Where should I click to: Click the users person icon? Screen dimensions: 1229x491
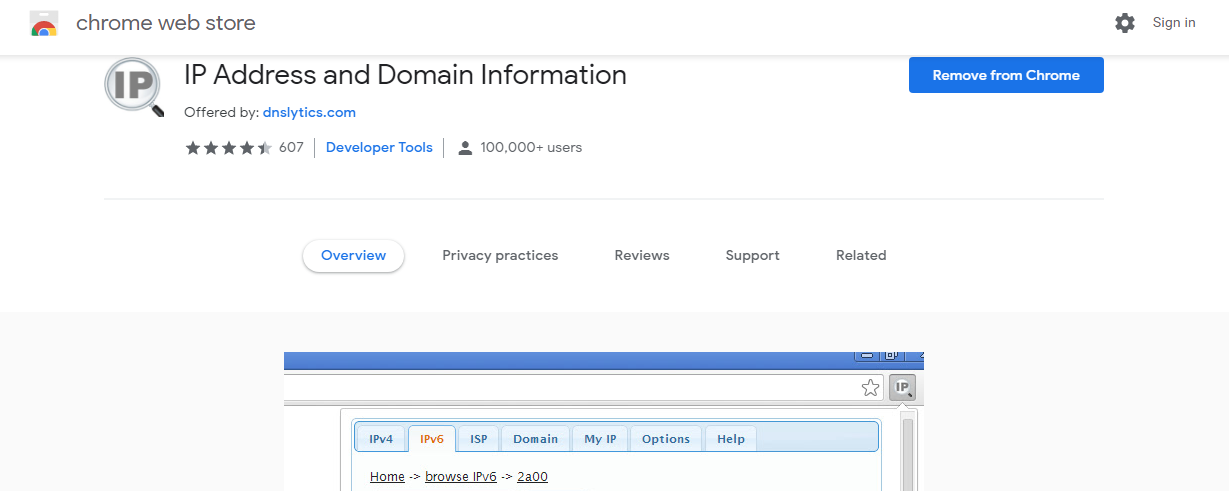[x=465, y=148]
